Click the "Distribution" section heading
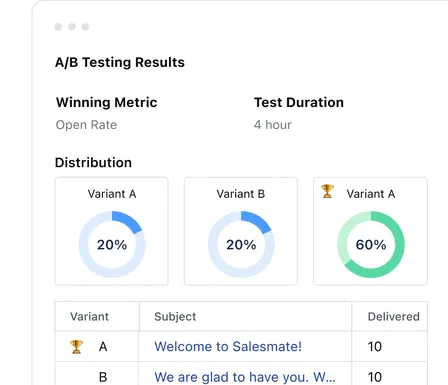The width and height of the screenshot is (448, 385). (x=93, y=163)
